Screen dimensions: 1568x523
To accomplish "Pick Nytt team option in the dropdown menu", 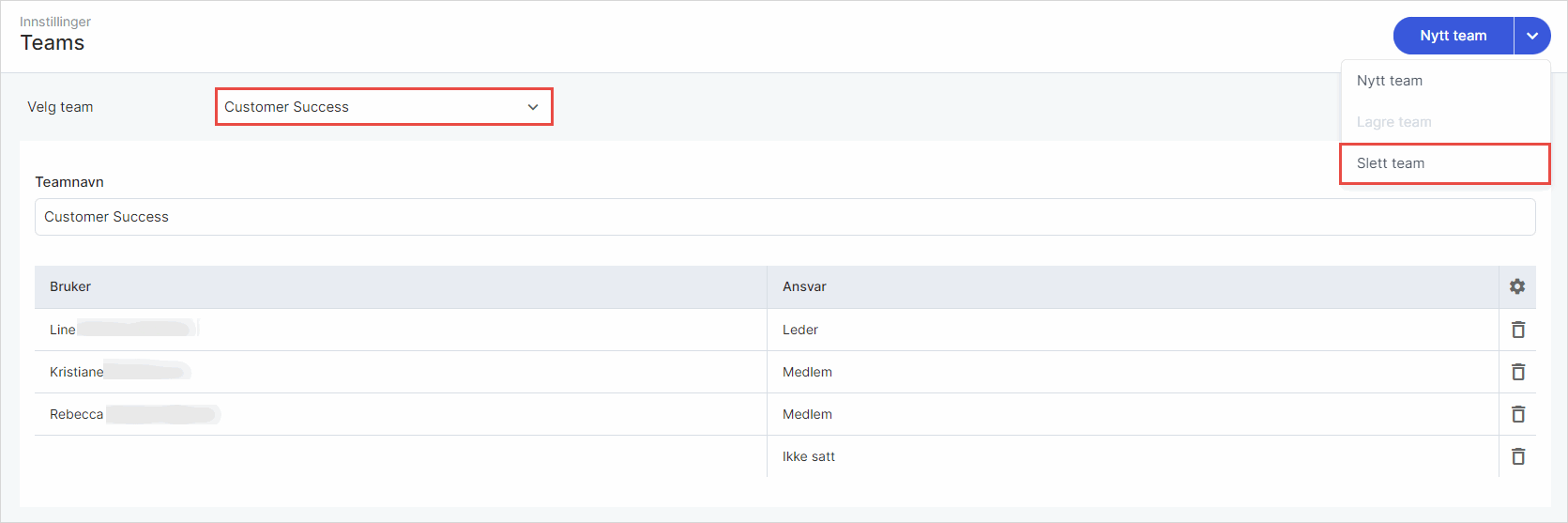I will (x=1390, y=81).
